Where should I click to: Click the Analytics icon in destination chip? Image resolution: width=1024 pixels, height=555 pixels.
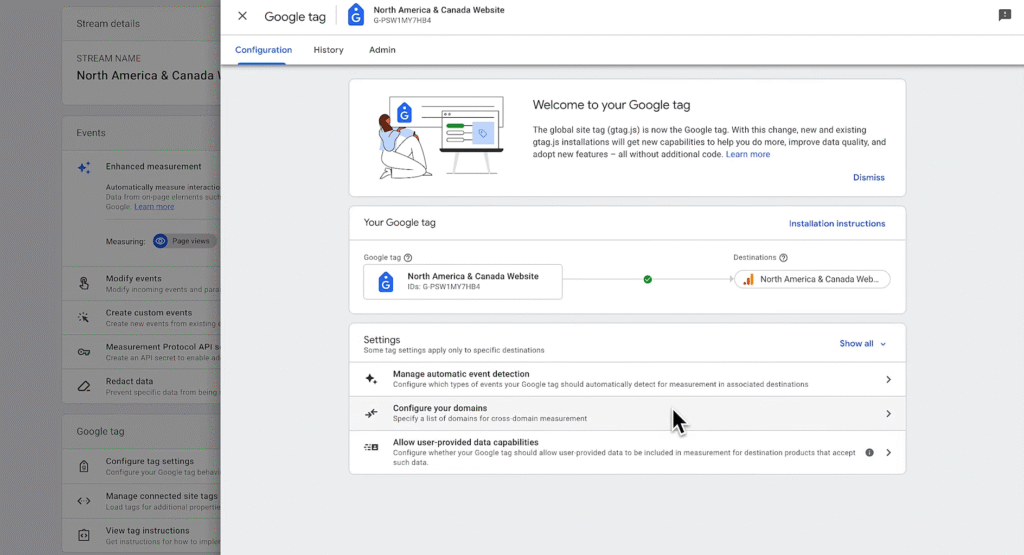click(x=748, y=279)
